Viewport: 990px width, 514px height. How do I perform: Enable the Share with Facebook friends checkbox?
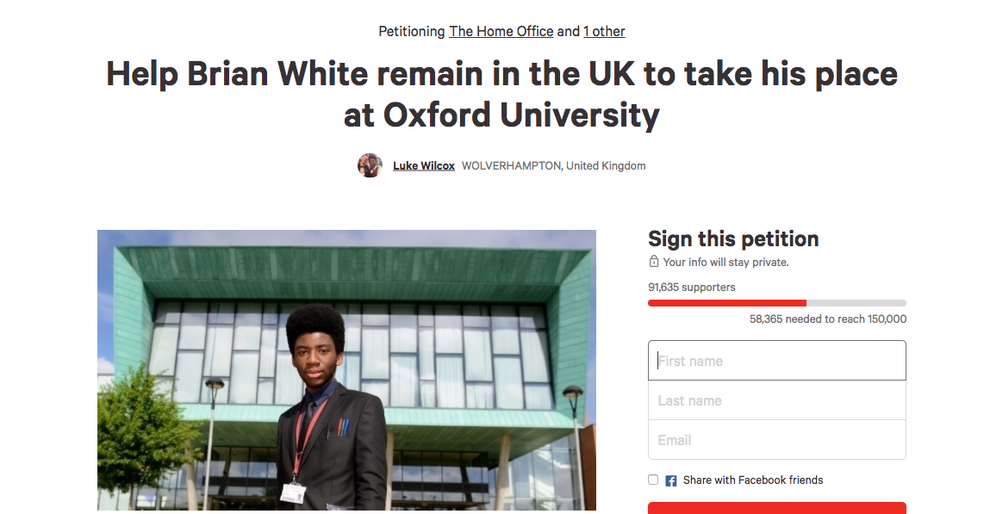tap(653, 480)
